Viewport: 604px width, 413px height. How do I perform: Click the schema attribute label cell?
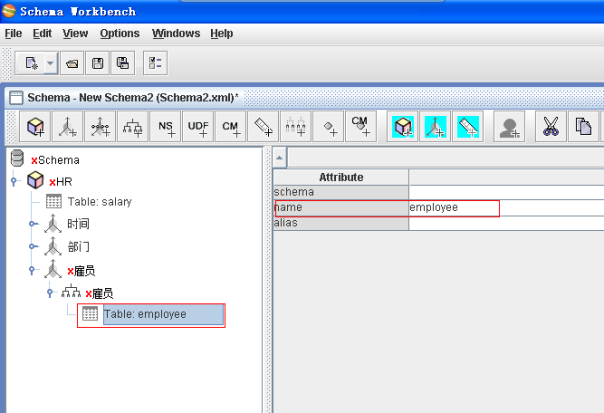click(x=341, y=192)
